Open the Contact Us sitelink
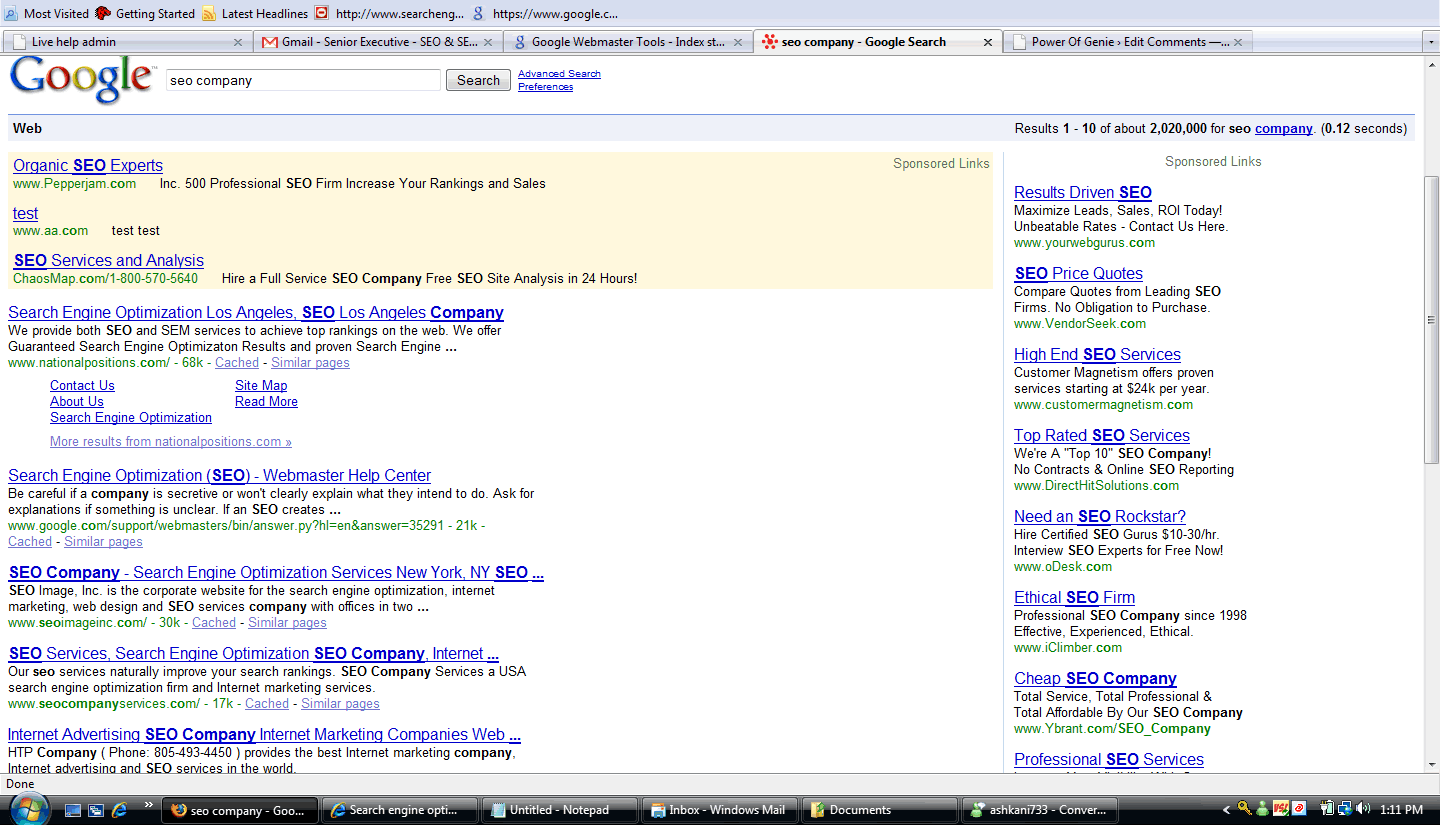This screenshot has width=1440, height=825. tap(82, 386)
